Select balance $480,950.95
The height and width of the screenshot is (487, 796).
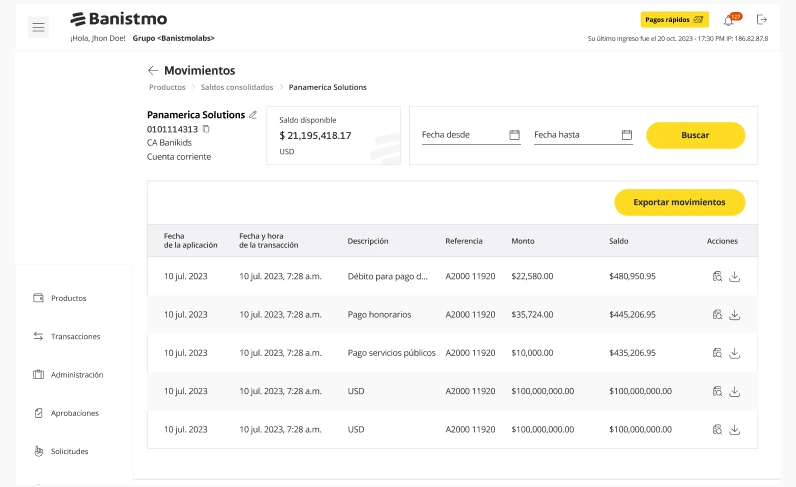[632, 276]
